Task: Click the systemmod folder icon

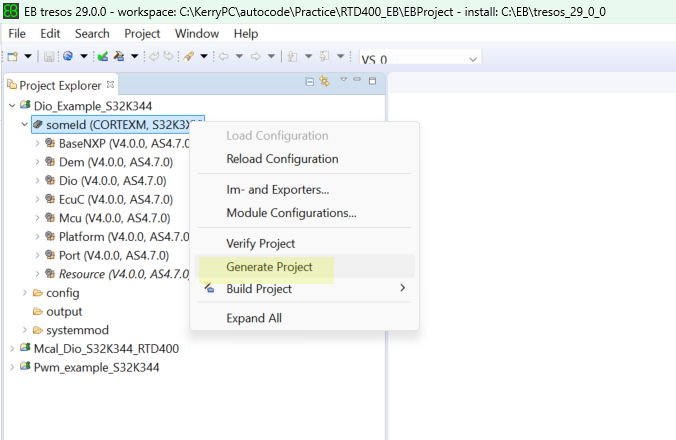Action: click(x=38, y=330)
